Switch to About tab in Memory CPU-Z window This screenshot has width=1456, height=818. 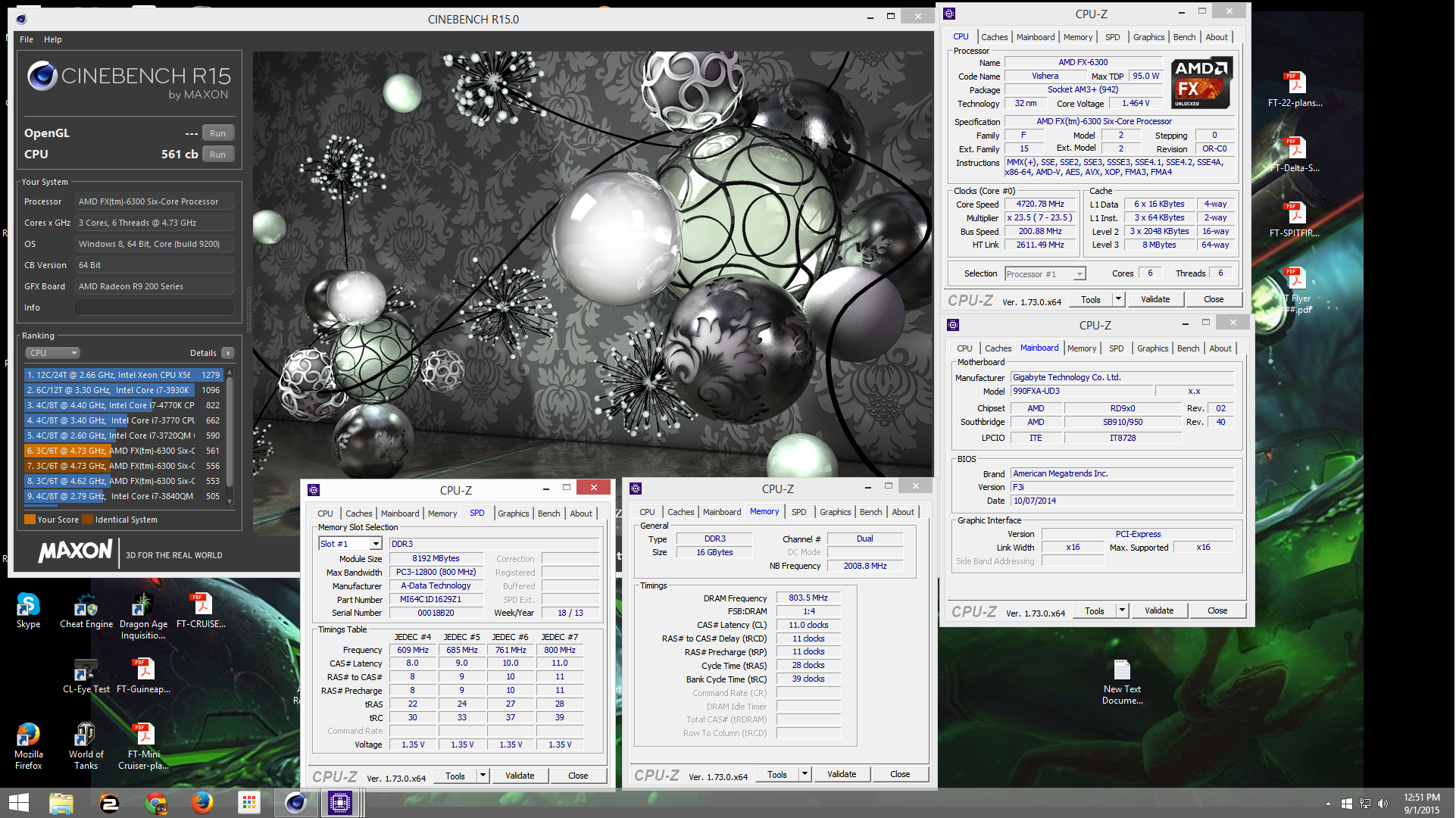pyautogui.click(x=902, y=512)
